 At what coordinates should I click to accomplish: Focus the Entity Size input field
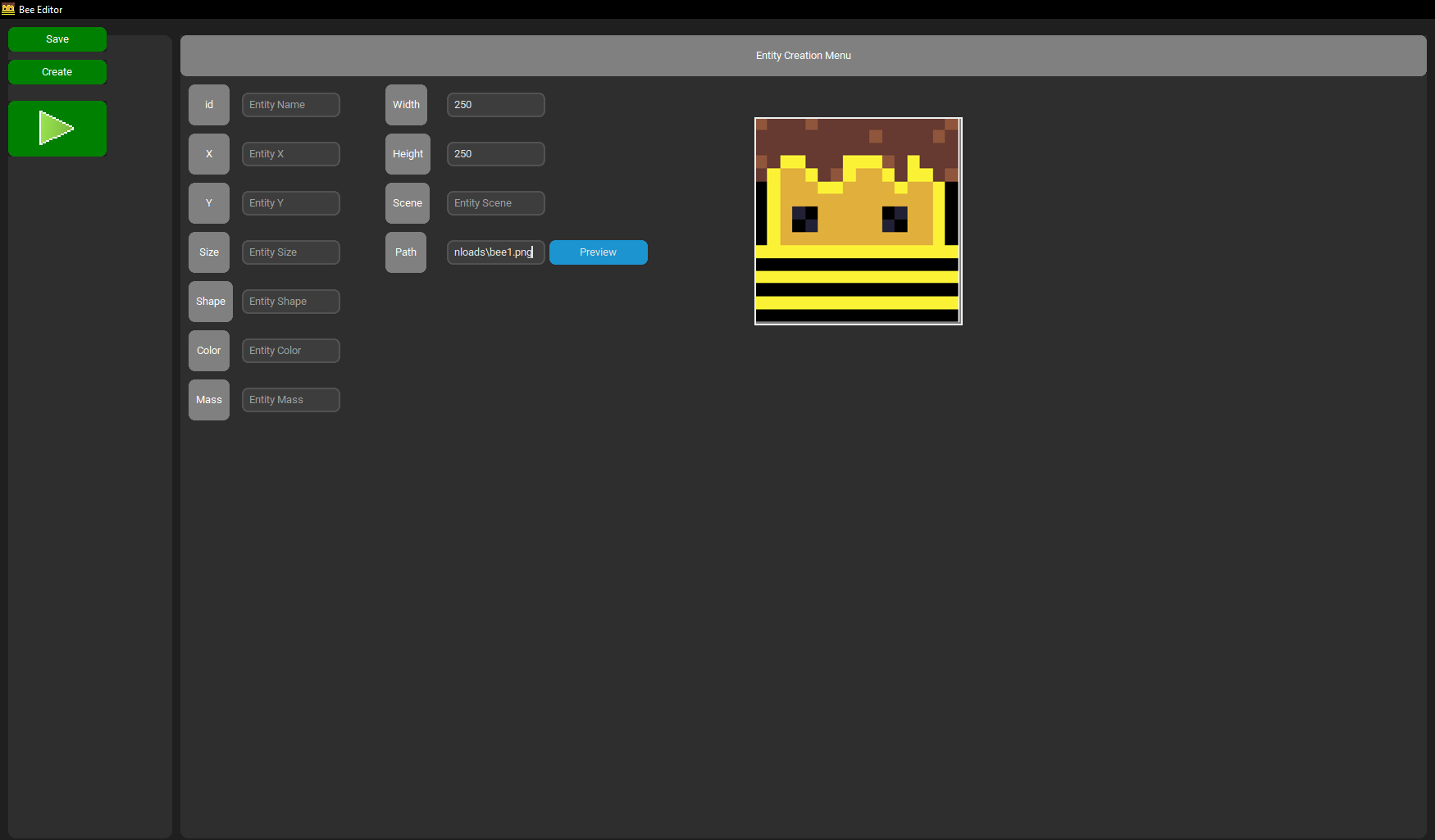[x=291, y=252]
